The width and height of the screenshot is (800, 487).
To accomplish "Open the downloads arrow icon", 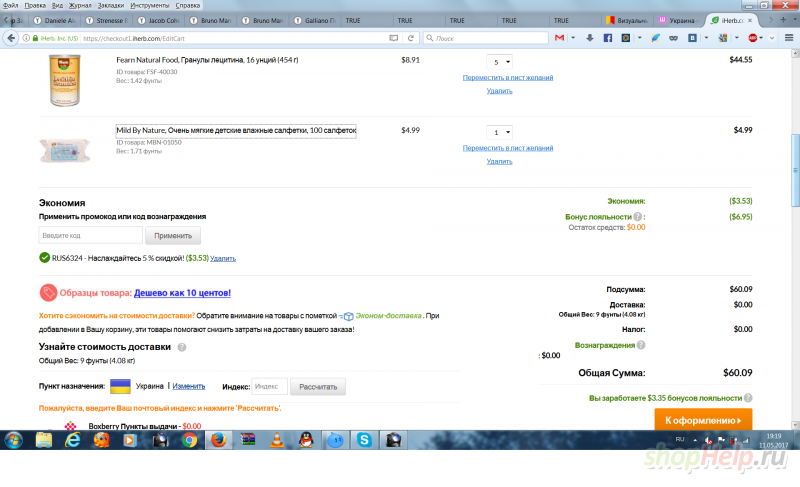I will coord(590,38).
